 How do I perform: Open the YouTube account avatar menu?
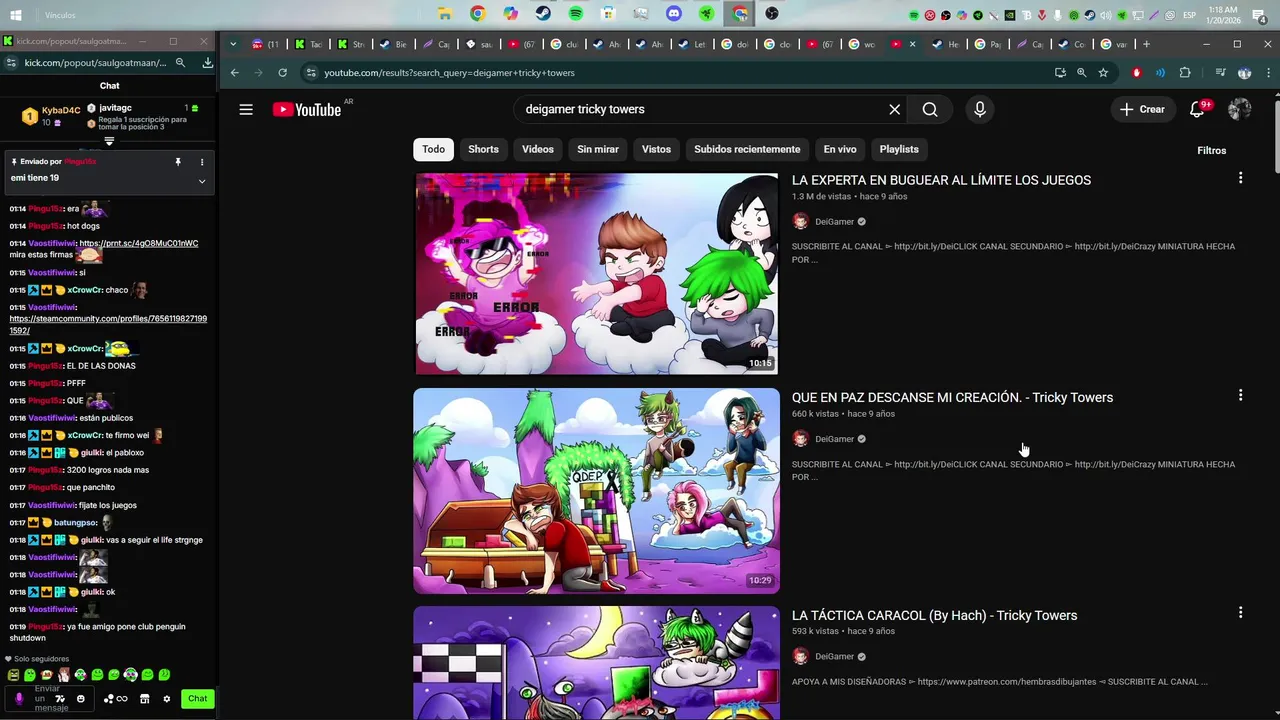tap(1240, 110)
